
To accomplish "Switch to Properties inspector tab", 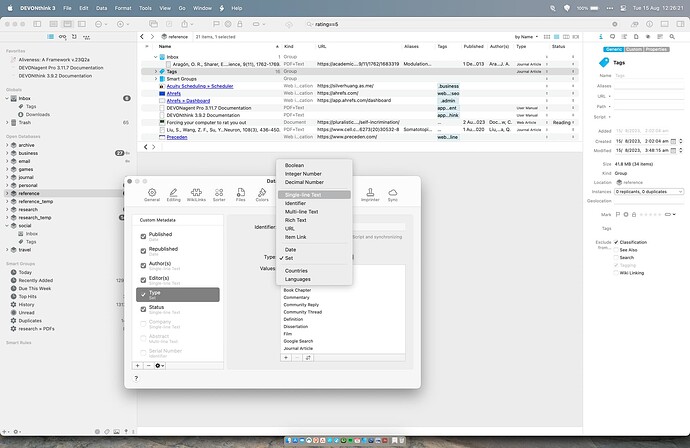I will [x=656, y=49].
